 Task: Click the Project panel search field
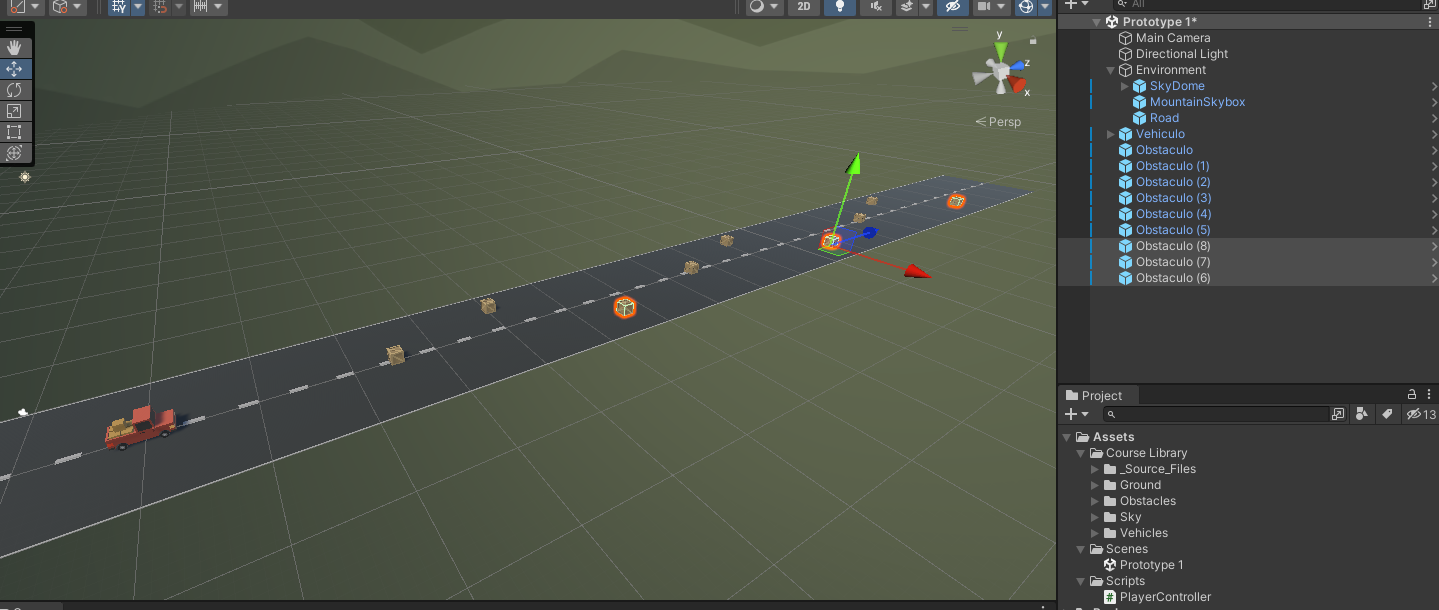tap(1220, 414)
